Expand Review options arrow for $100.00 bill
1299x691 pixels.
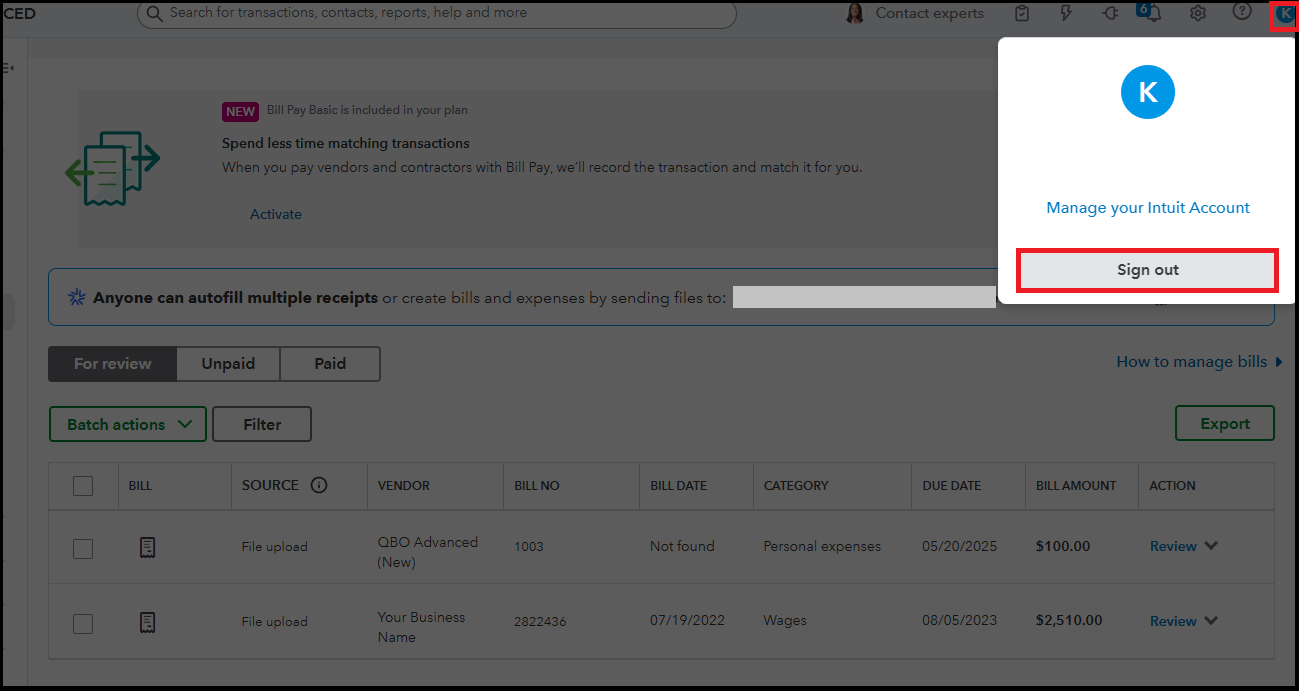click(x=1211, y=546)
